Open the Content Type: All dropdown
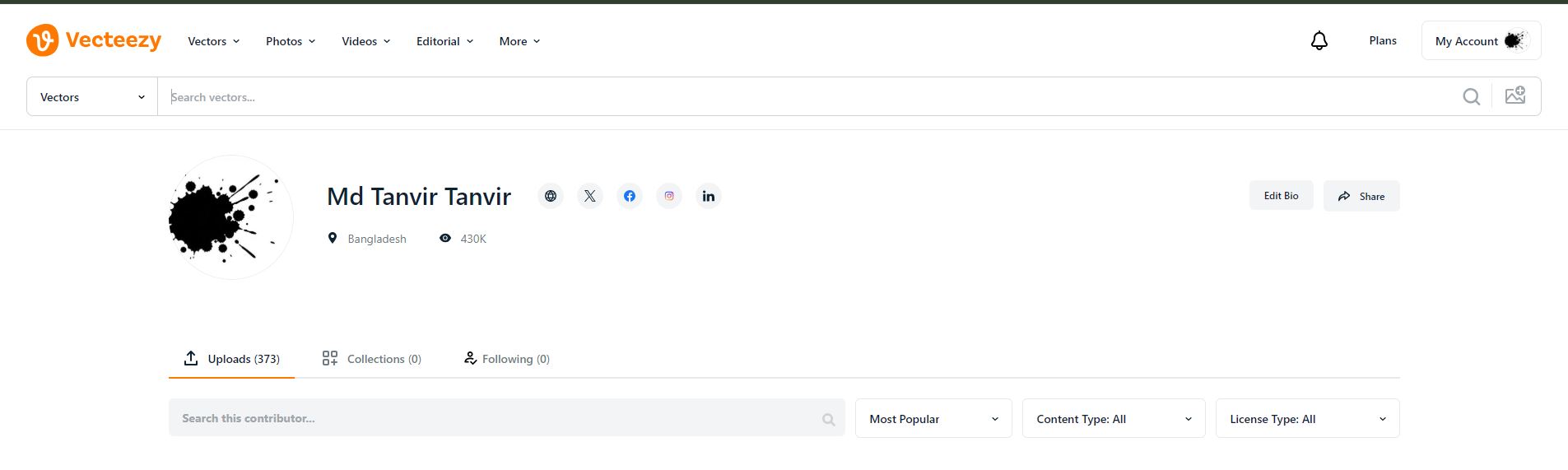1568x470 pixels. point(1114,419)
